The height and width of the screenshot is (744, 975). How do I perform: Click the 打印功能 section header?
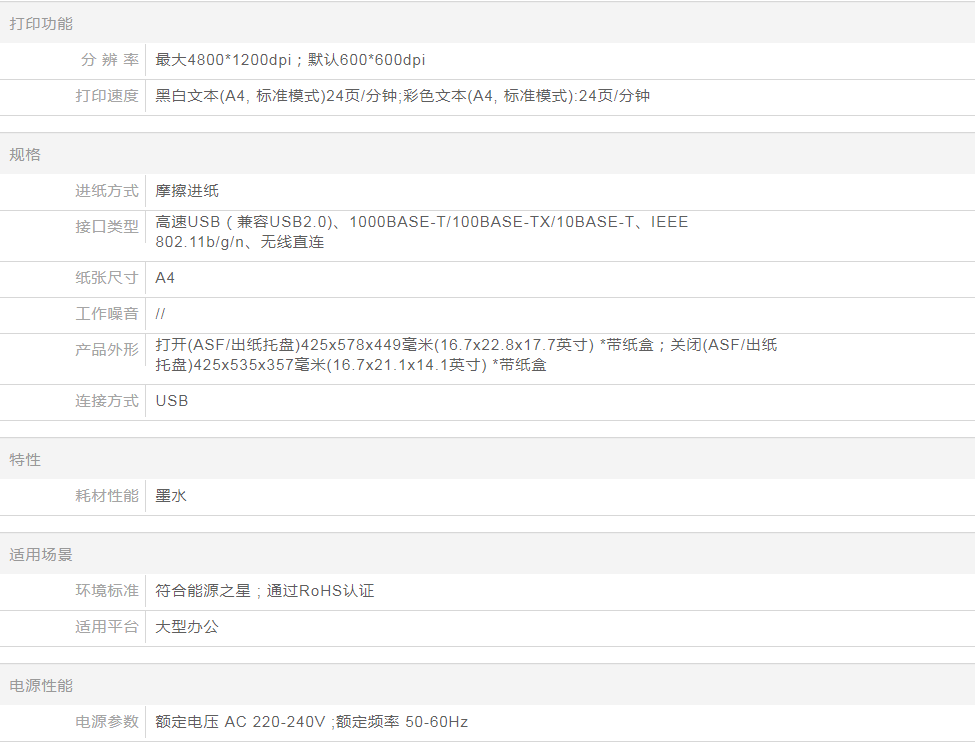point(41,24)
